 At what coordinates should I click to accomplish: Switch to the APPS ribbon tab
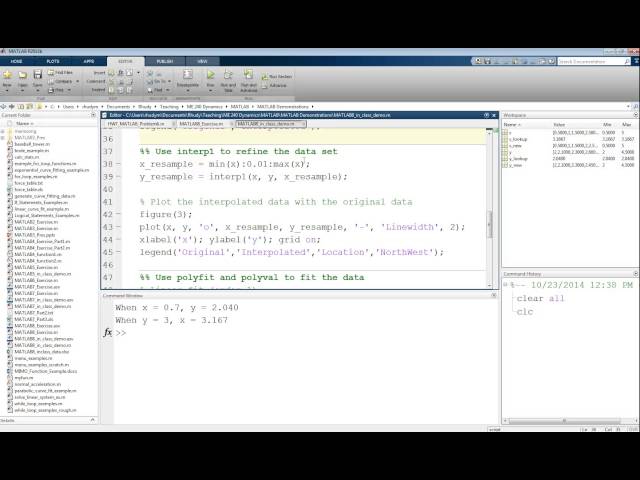pyautogui.click(x=89, y=61)
